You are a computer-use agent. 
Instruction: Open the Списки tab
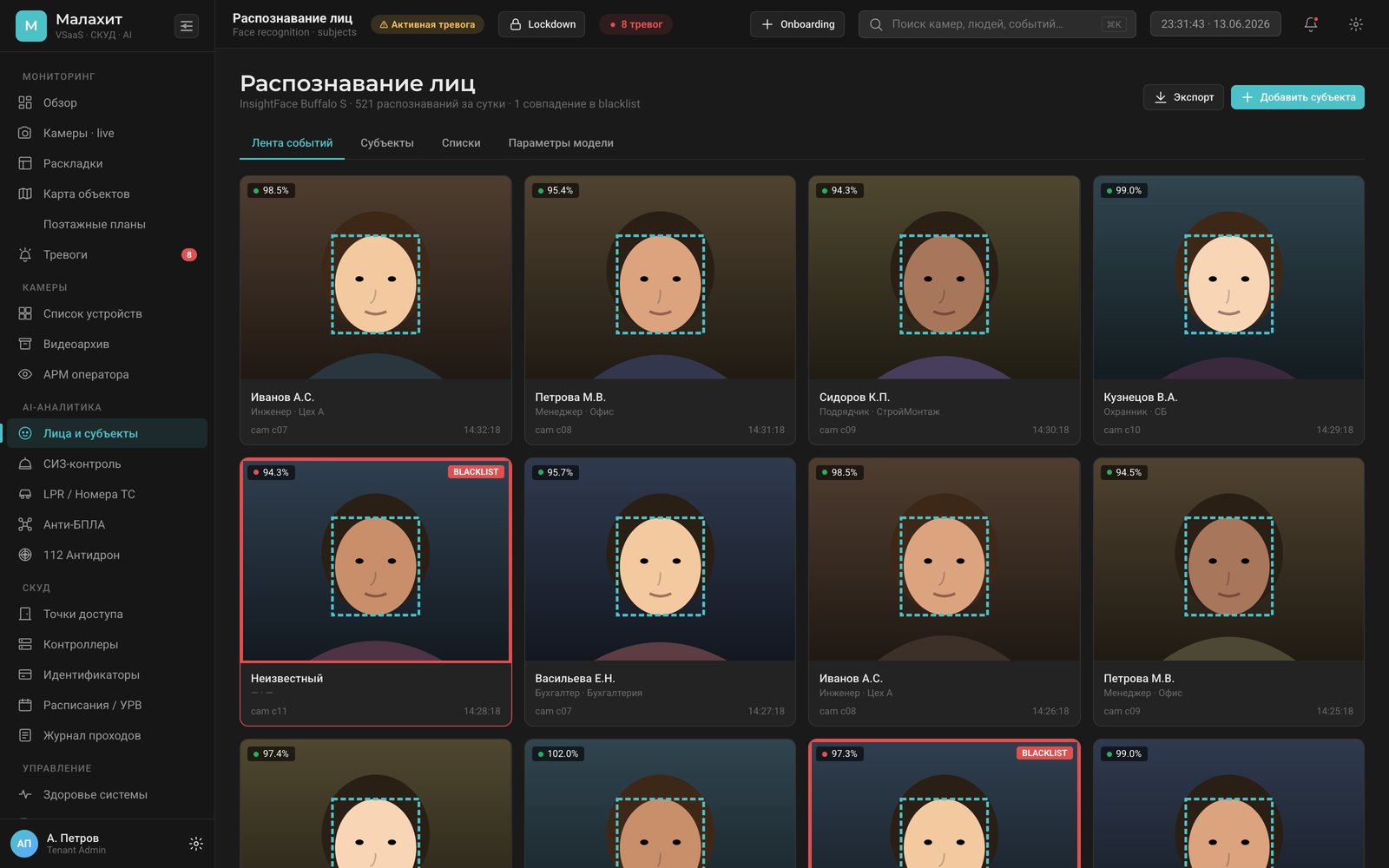461,143
